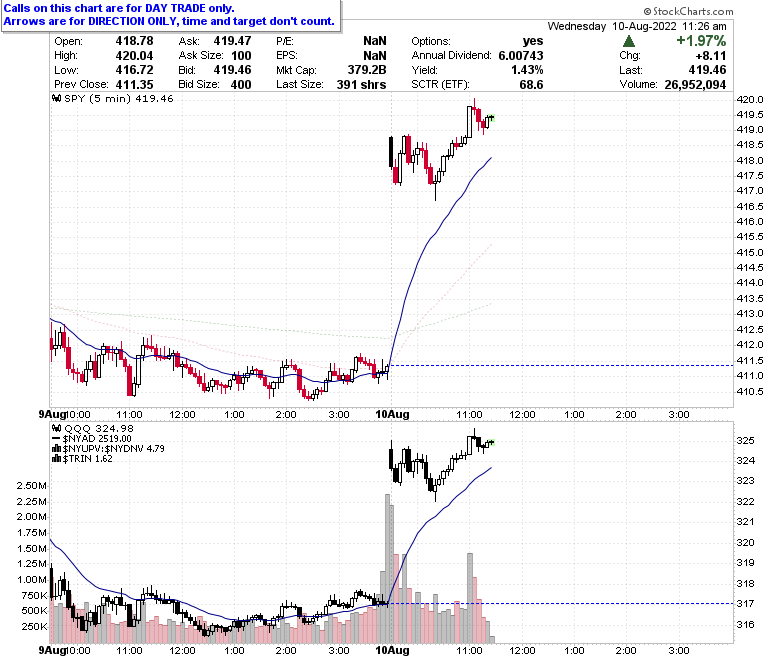Image resolution: width=780 pixels, height=659 pixels.
Task: Click the StockCharts.com copyright label
Action: 688,11
